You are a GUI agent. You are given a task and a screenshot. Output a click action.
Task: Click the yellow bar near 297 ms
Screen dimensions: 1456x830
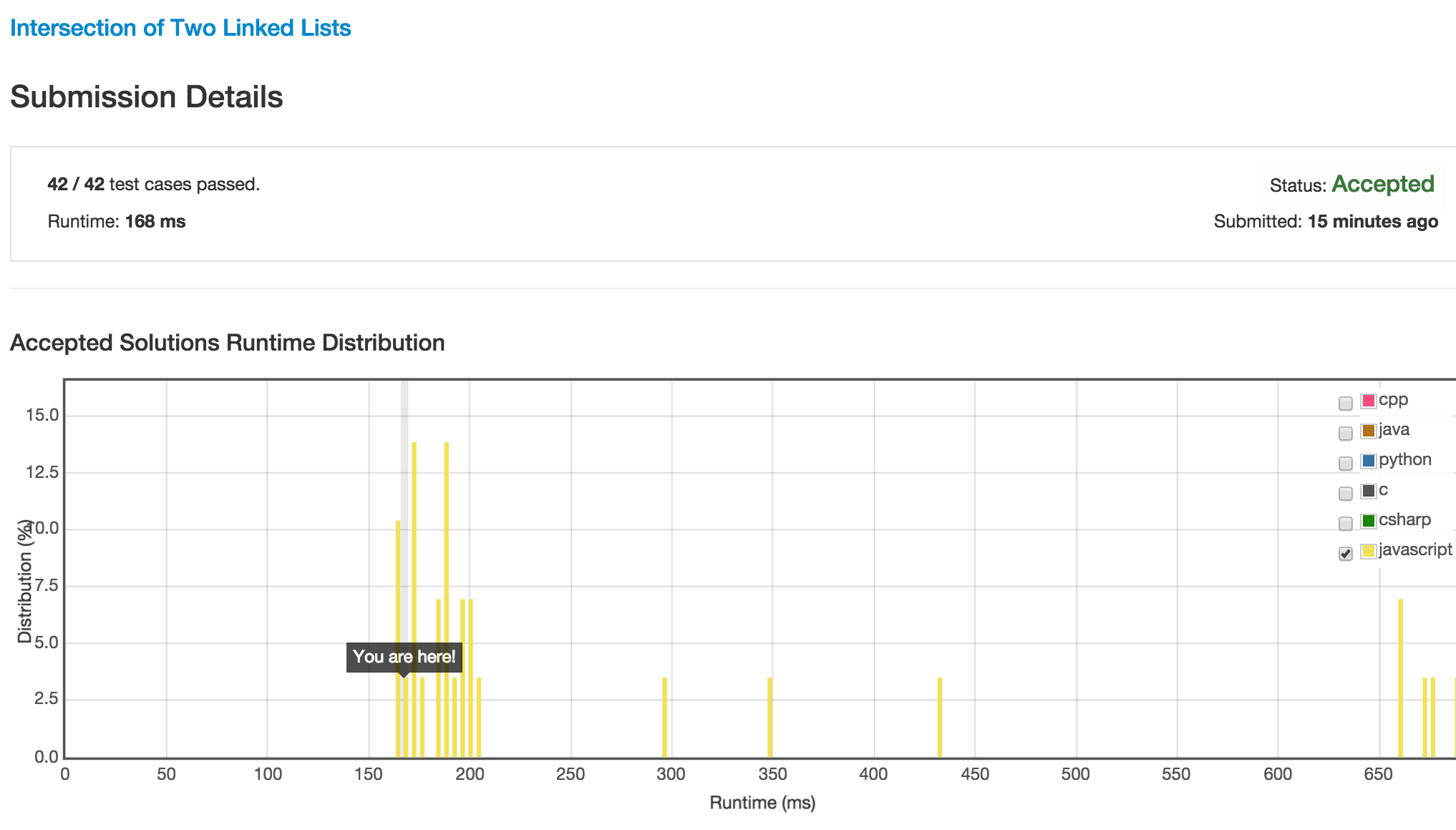[x=665, y=717]
